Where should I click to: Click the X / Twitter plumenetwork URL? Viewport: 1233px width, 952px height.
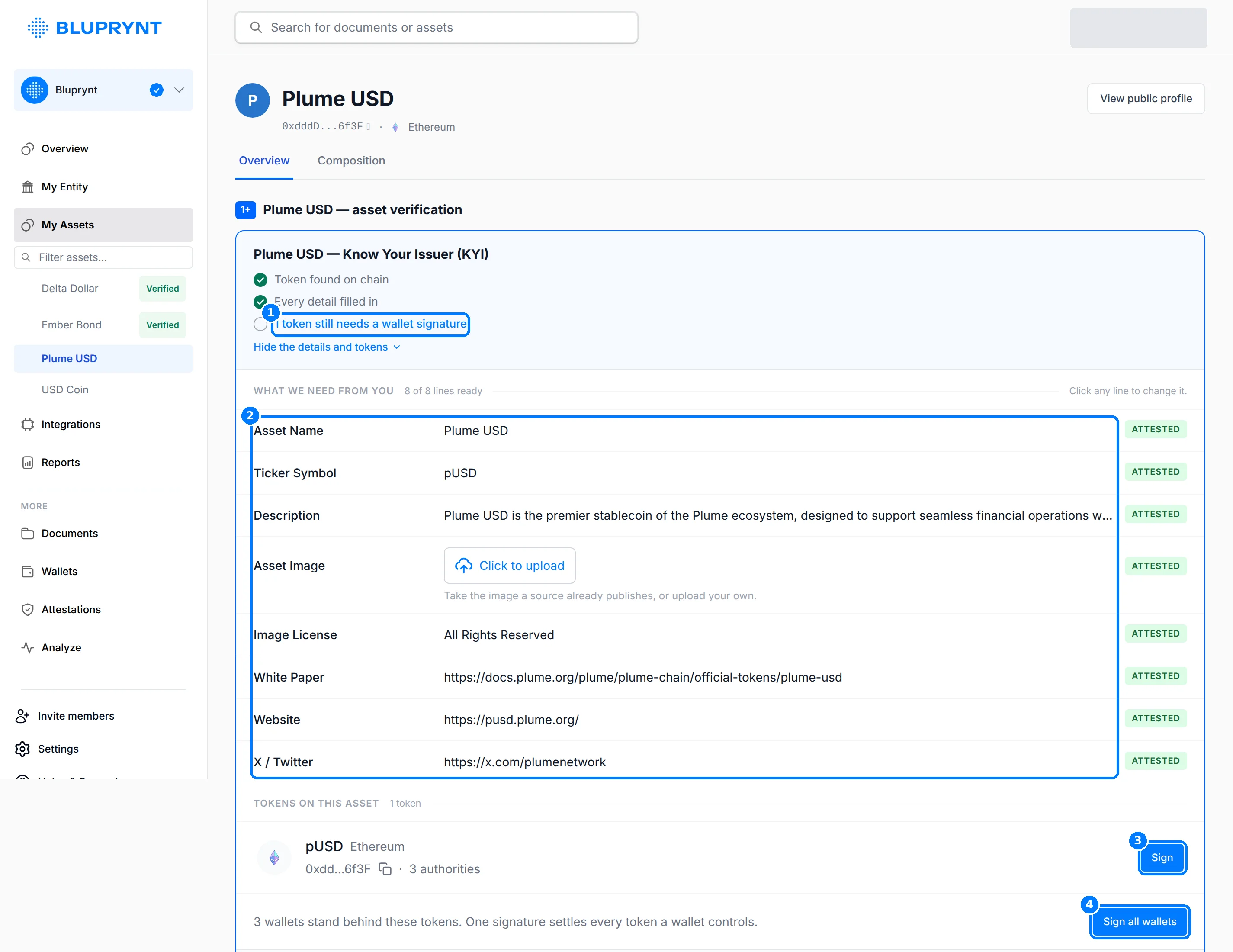[524, 762]
